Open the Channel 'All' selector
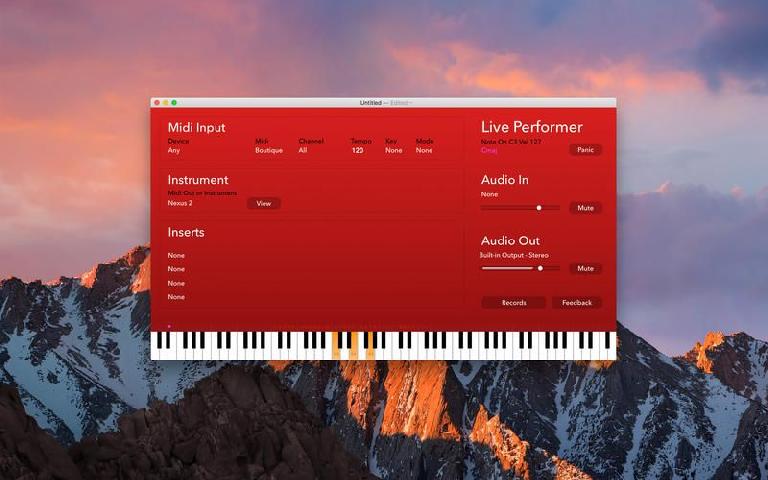This screenshot has width=768, height=480. 303,150
